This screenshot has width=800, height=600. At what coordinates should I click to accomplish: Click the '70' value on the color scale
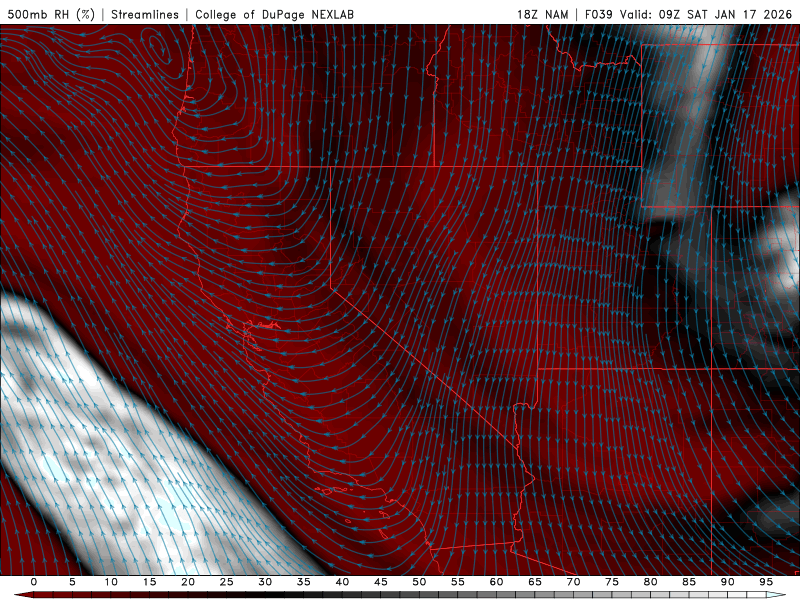tap(573, 582)
